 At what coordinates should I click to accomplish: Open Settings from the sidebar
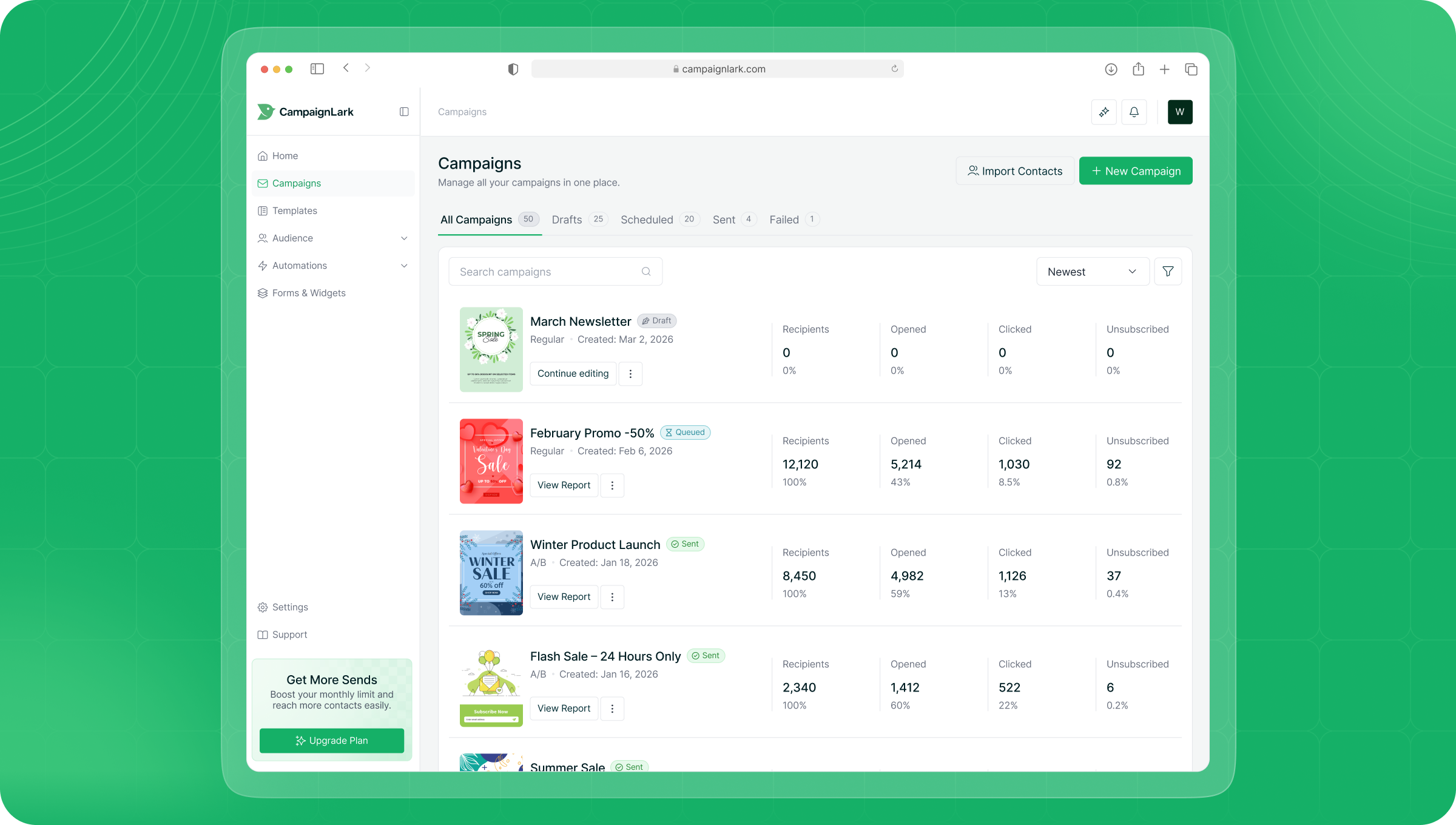(x=290, y=607)
